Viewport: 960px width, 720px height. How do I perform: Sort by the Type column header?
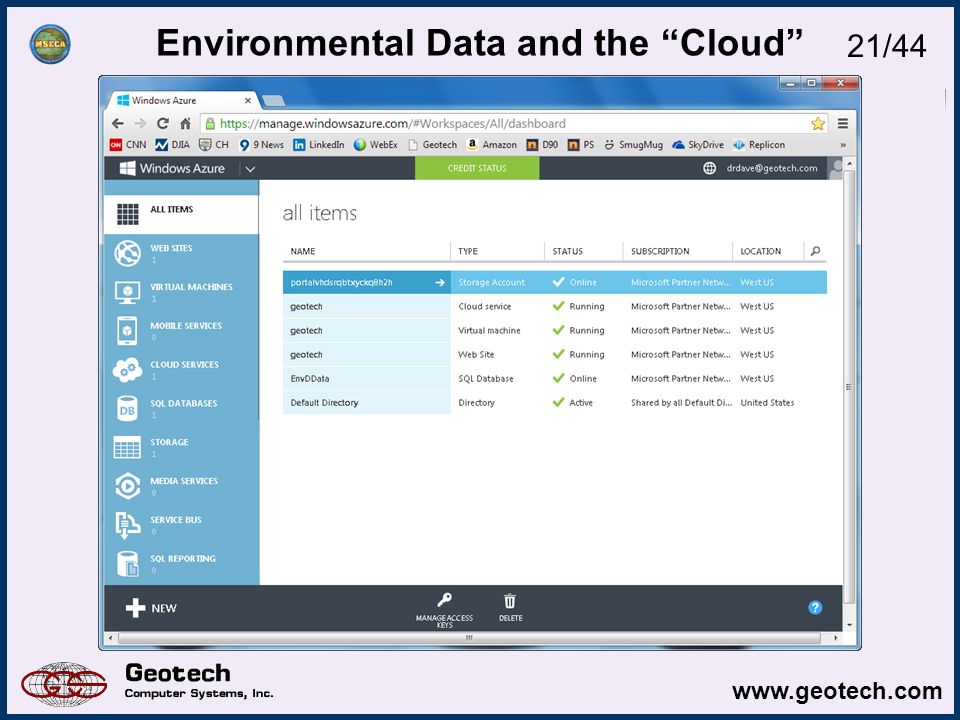tap(468, 251)
